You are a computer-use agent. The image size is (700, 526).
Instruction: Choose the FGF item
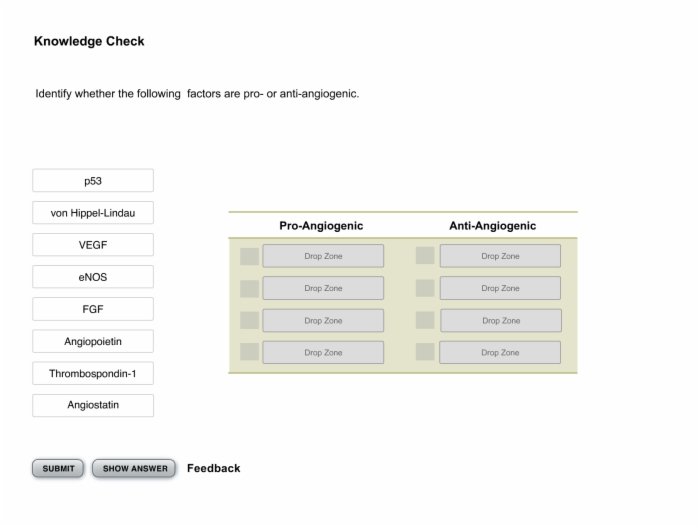tap(93, 309)
